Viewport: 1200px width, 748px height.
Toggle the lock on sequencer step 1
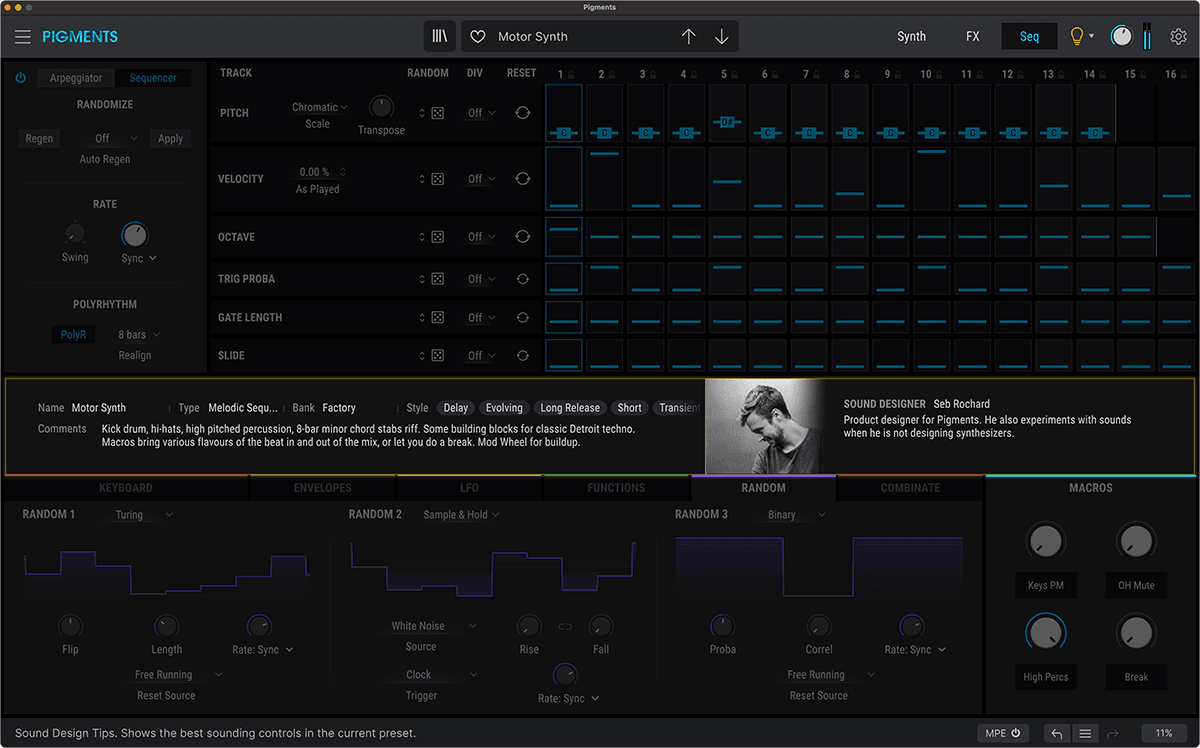click(571, 74)
